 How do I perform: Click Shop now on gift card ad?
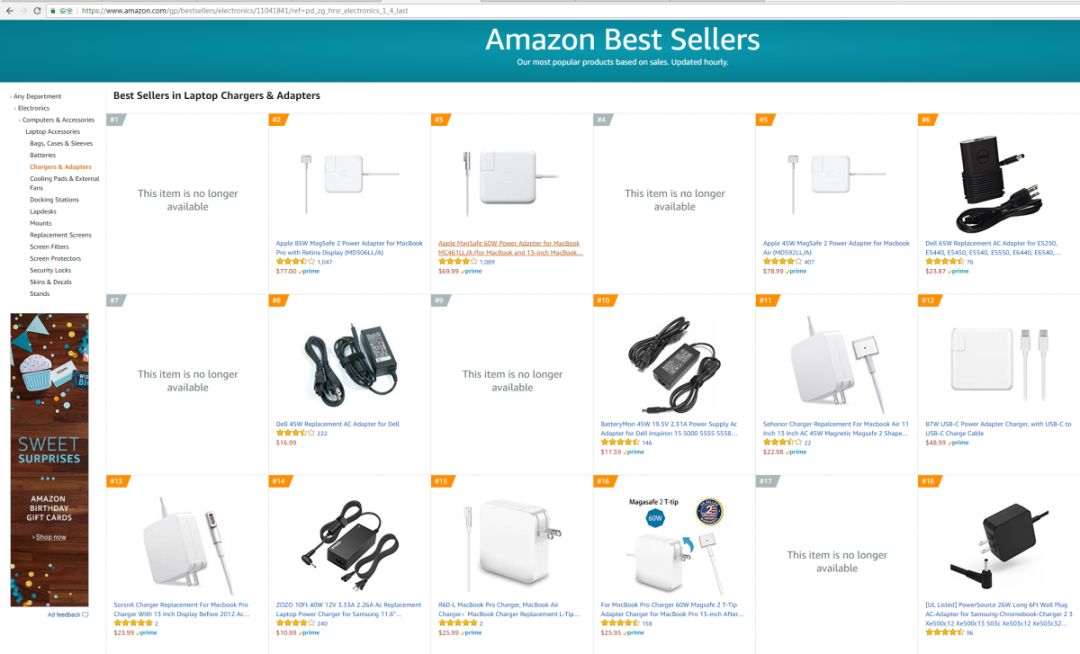pyautogui.click(x=50, y=537)
